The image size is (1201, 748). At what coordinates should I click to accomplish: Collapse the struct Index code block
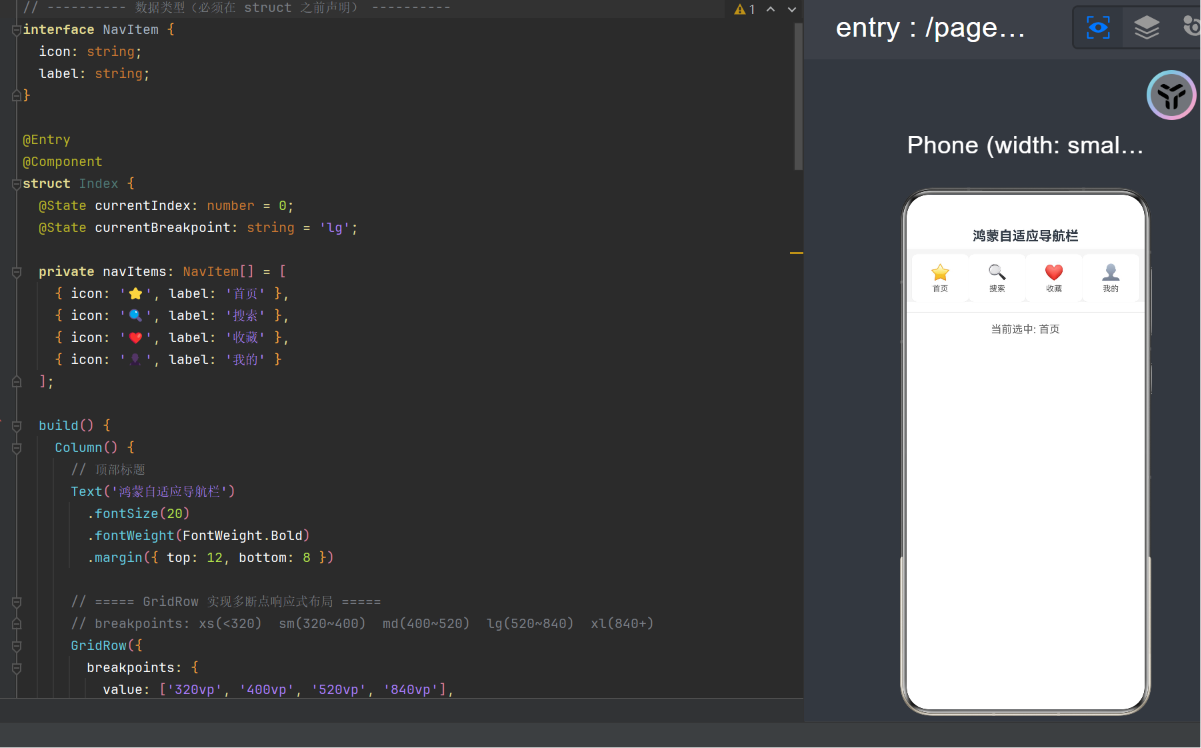coord(16,184)
